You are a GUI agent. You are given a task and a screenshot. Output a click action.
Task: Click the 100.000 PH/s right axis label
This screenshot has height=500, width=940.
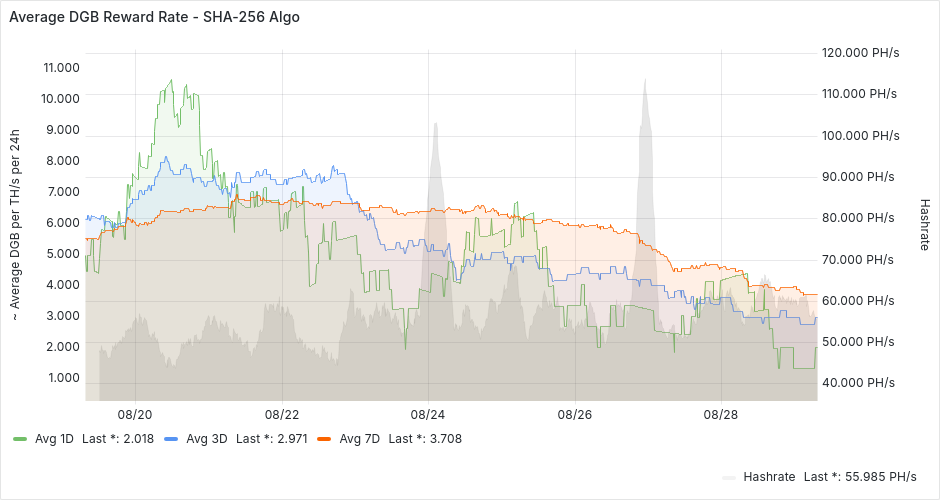(x=860, y=135)
